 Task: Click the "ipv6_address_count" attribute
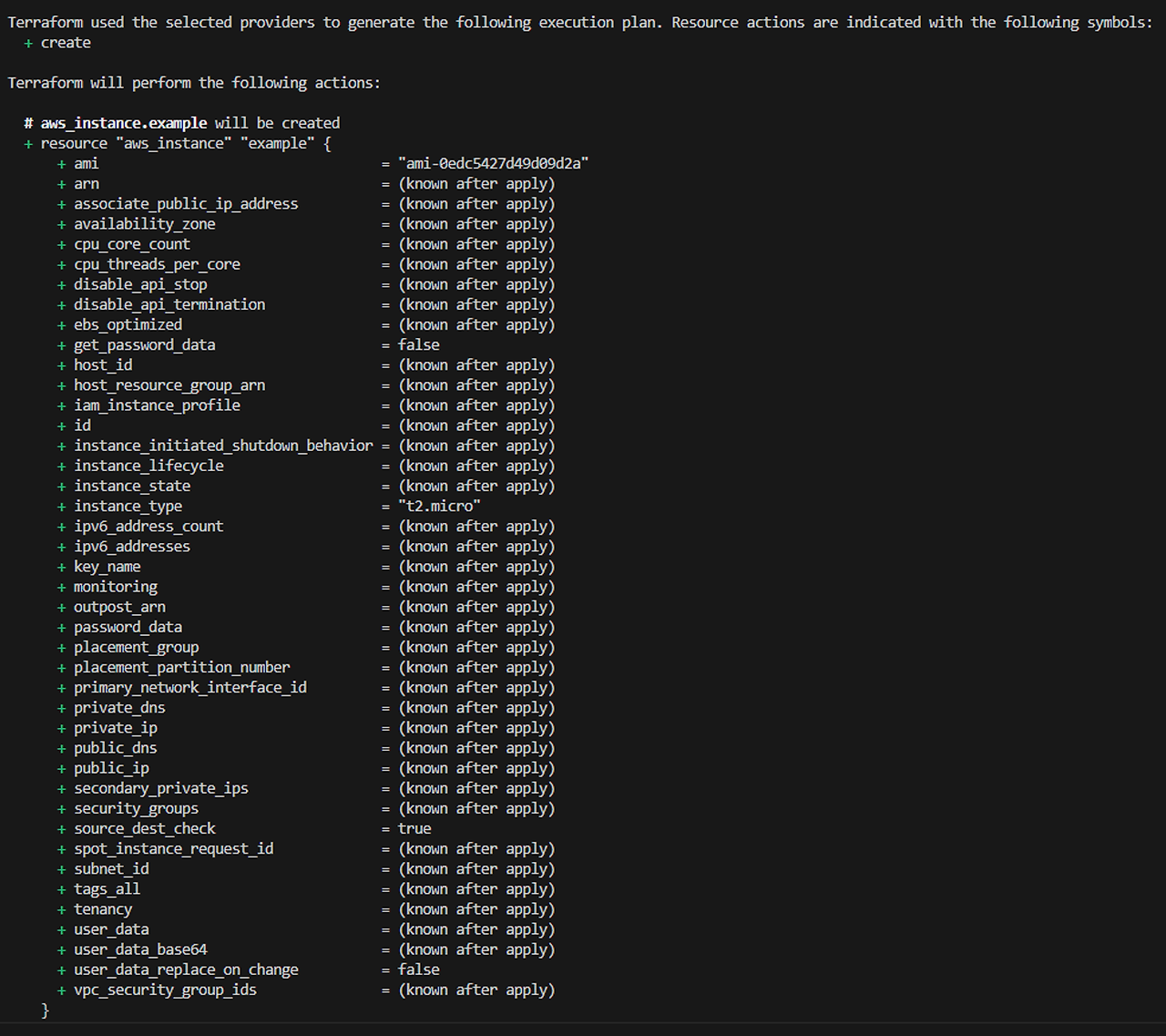pyautogui.click(x=148, y=526)
